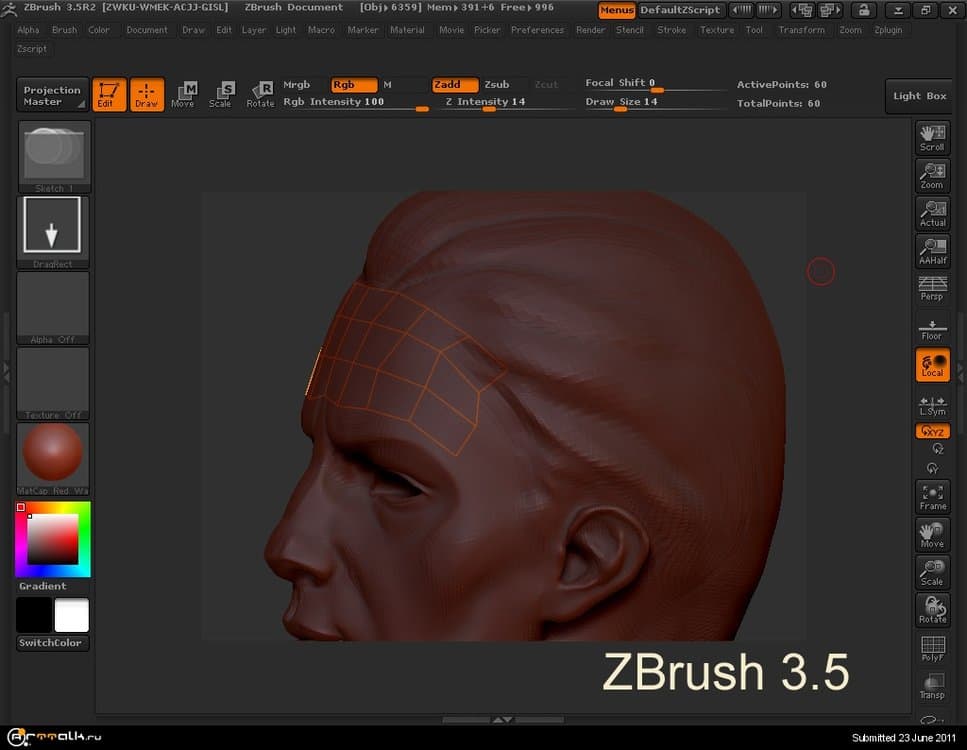Click the Frame mesh icon

point(932,497)
